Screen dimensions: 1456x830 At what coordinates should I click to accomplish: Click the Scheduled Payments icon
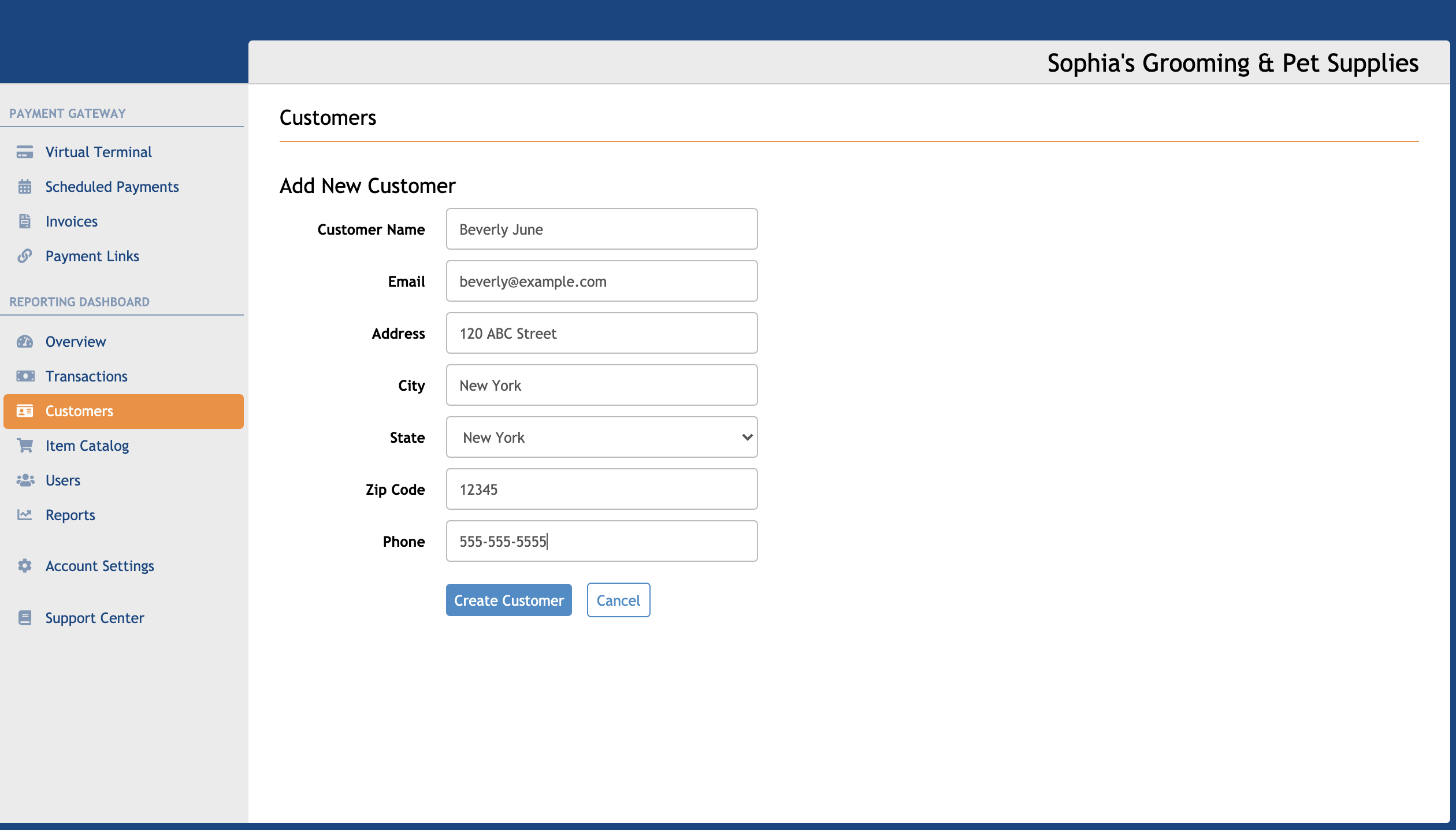[x=24, y=187]
